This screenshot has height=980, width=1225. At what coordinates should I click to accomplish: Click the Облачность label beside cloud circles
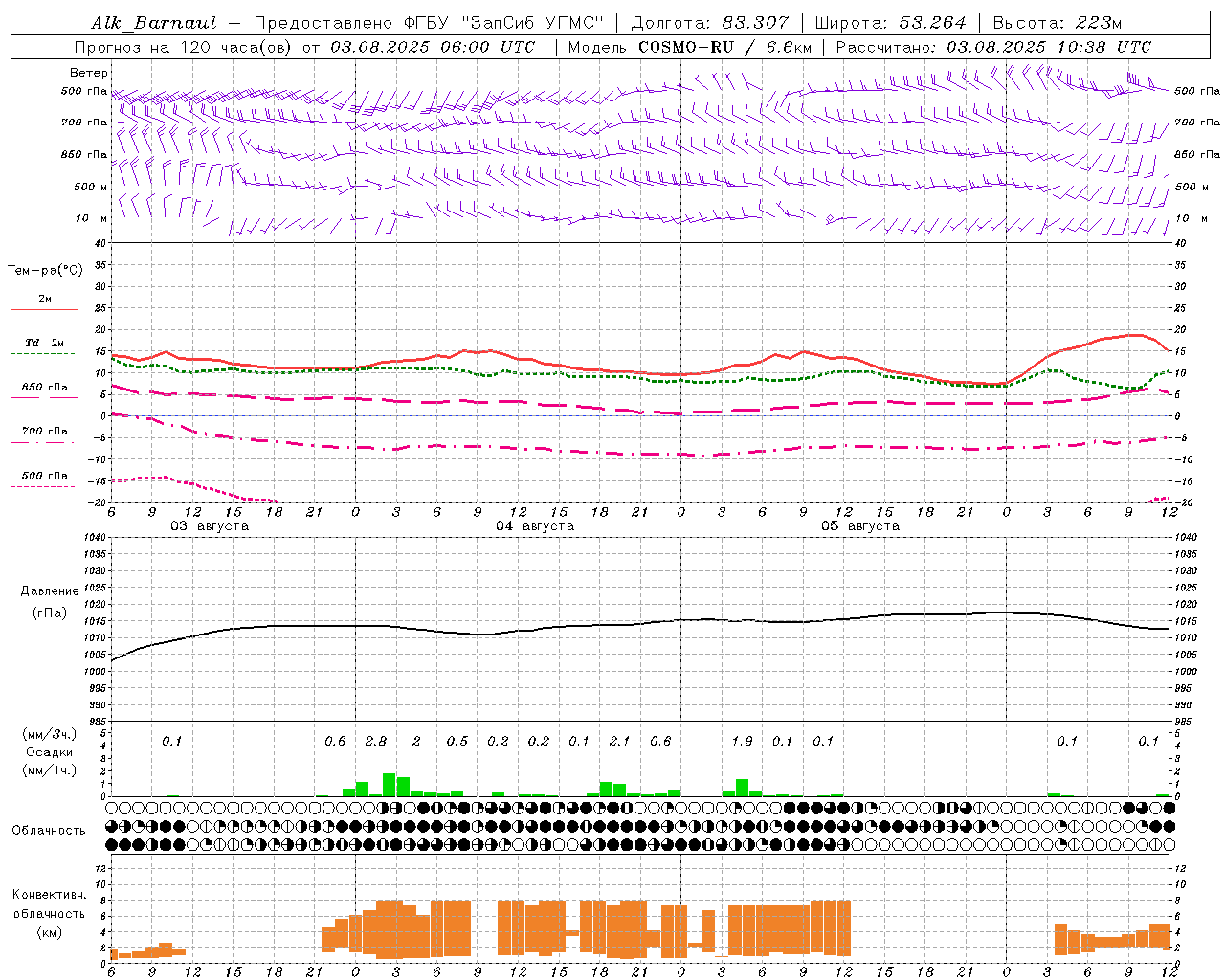pos(49,831)
